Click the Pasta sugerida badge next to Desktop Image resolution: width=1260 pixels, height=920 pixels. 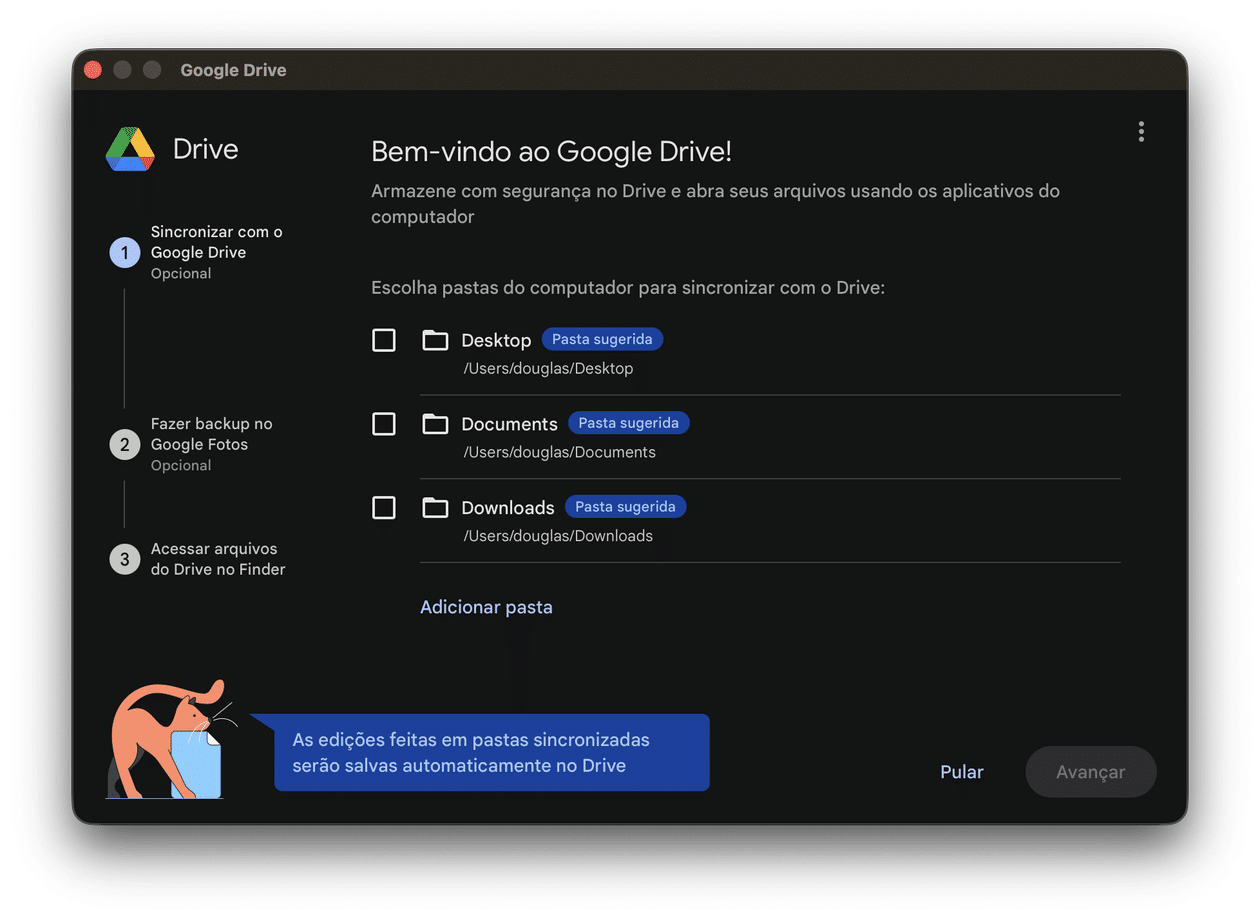(x=602, y=339)
